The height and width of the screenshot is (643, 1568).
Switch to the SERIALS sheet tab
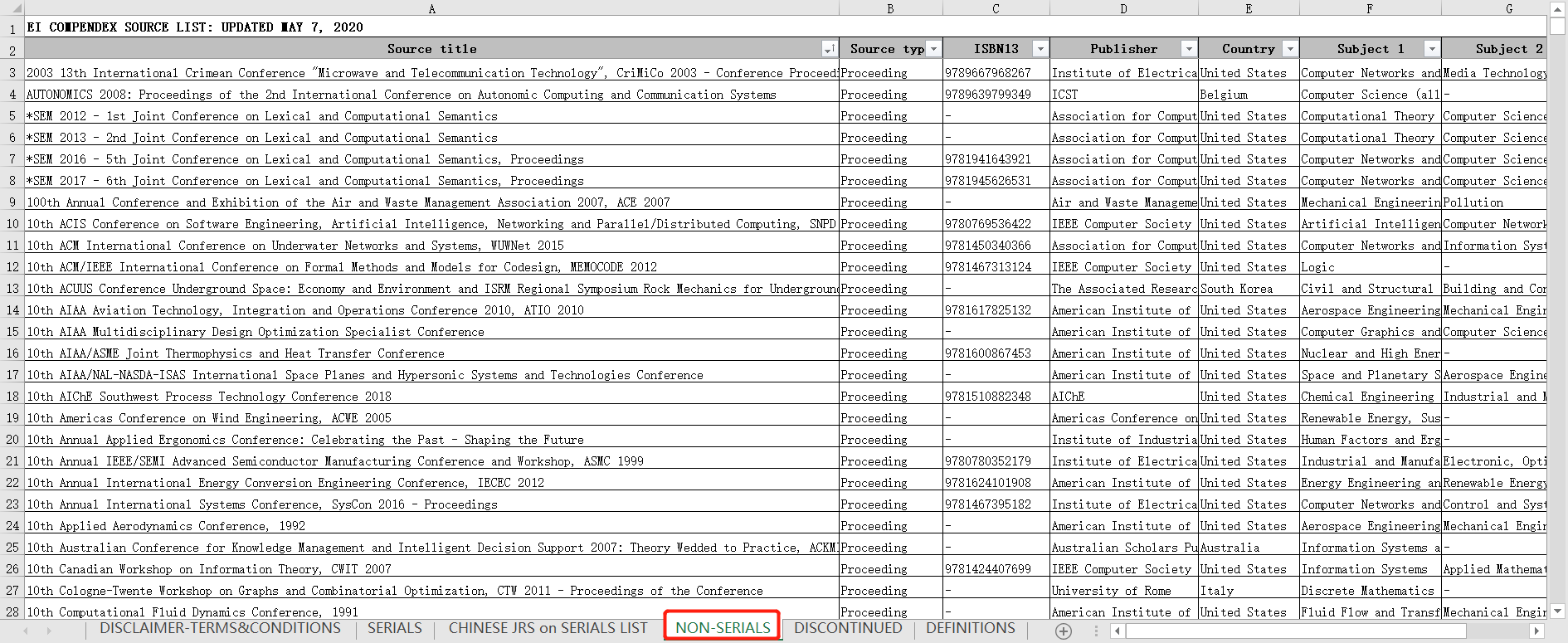click(395, 628)
